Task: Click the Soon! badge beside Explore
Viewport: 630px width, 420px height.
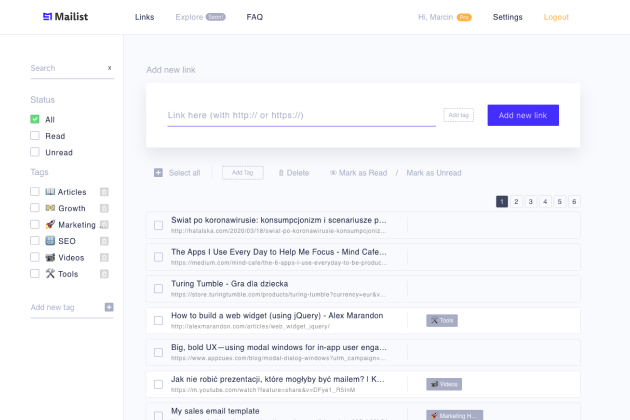Action: click(x=216, y=17)
